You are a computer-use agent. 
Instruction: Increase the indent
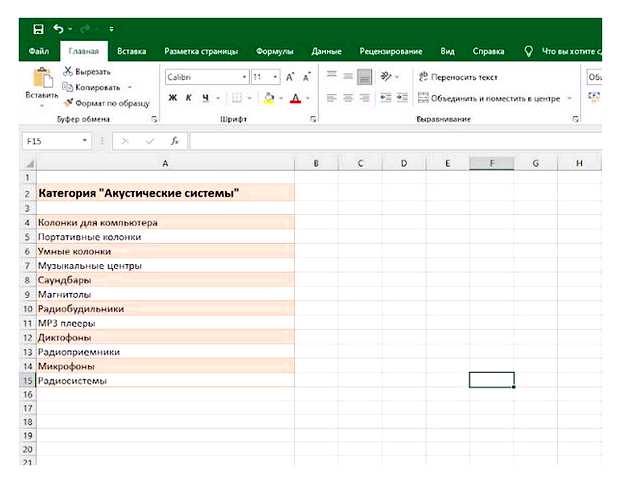402,98
